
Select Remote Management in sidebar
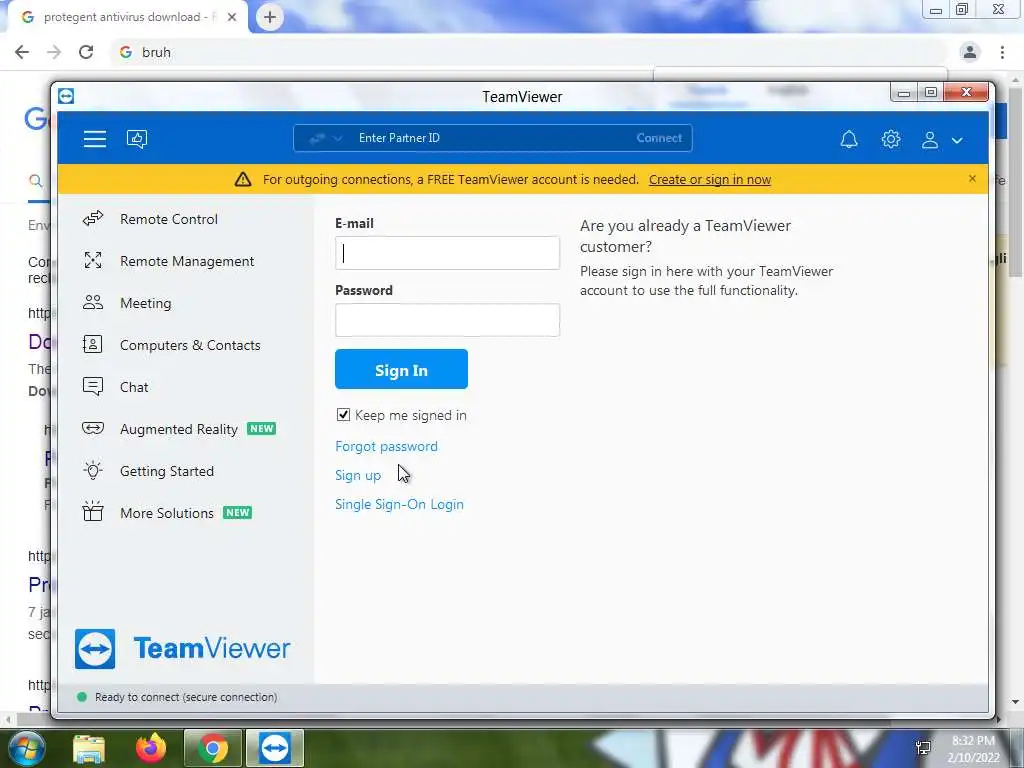pos(185,261)
